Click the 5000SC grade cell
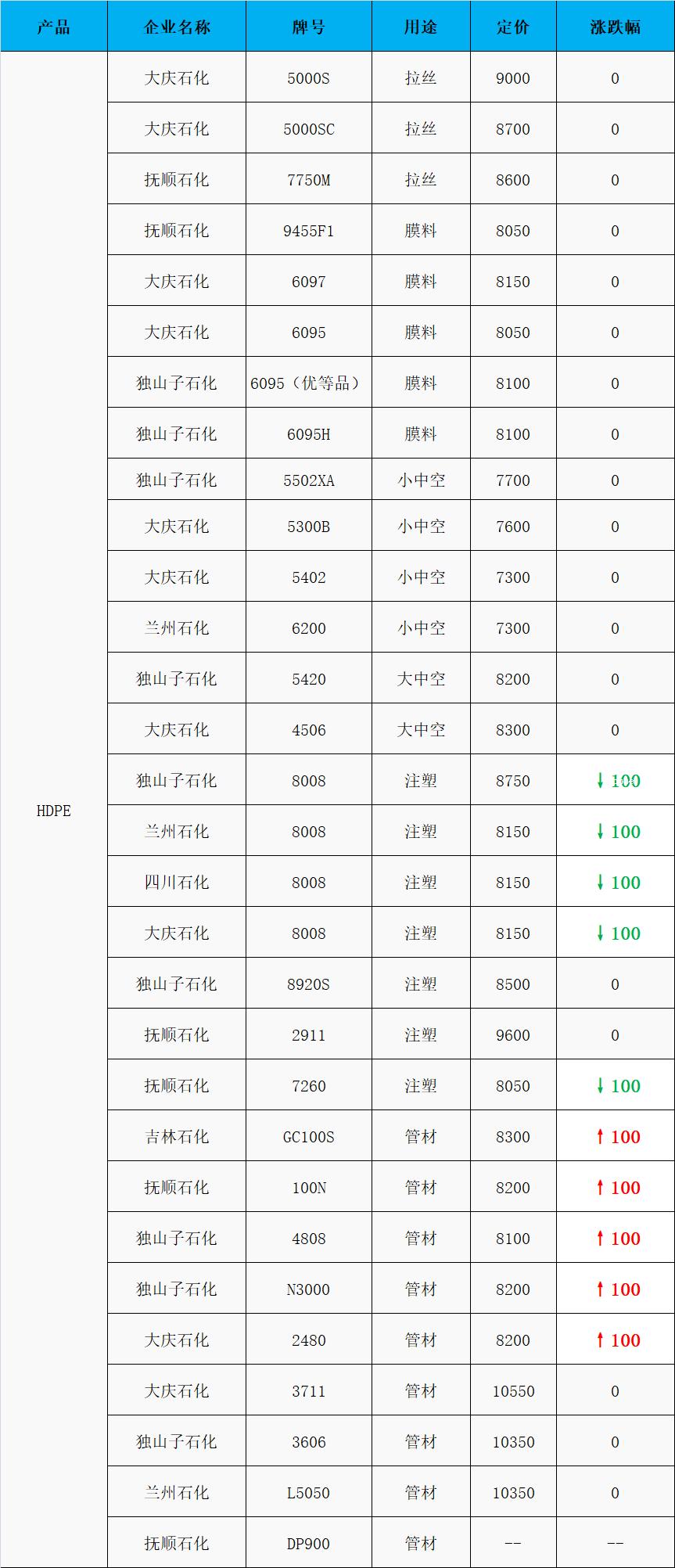 pyautogui.click(x=308, y=129)
